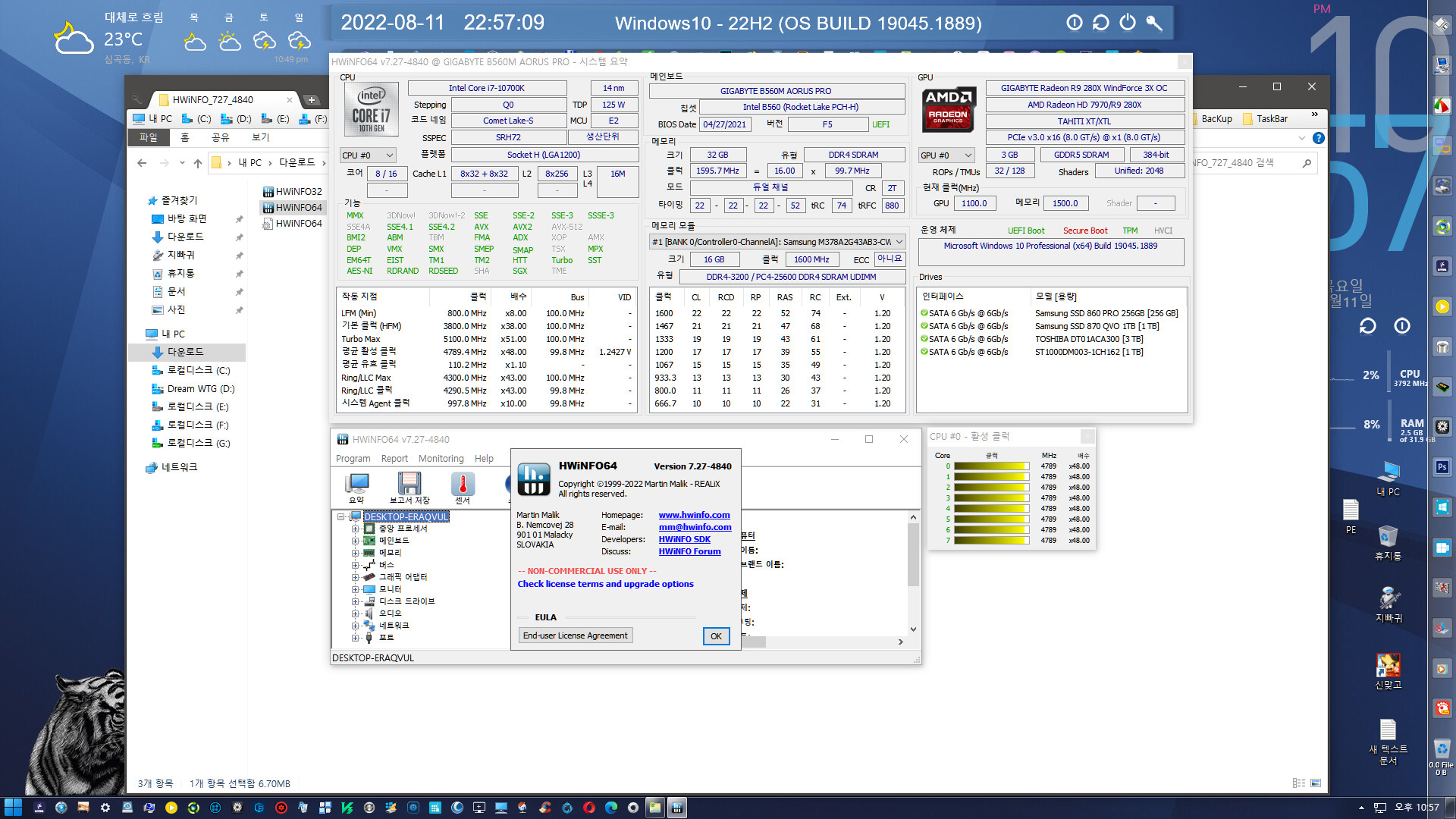Click OK in the About dialog
The image size is (1456, 819).
click(x=716, y=636)
